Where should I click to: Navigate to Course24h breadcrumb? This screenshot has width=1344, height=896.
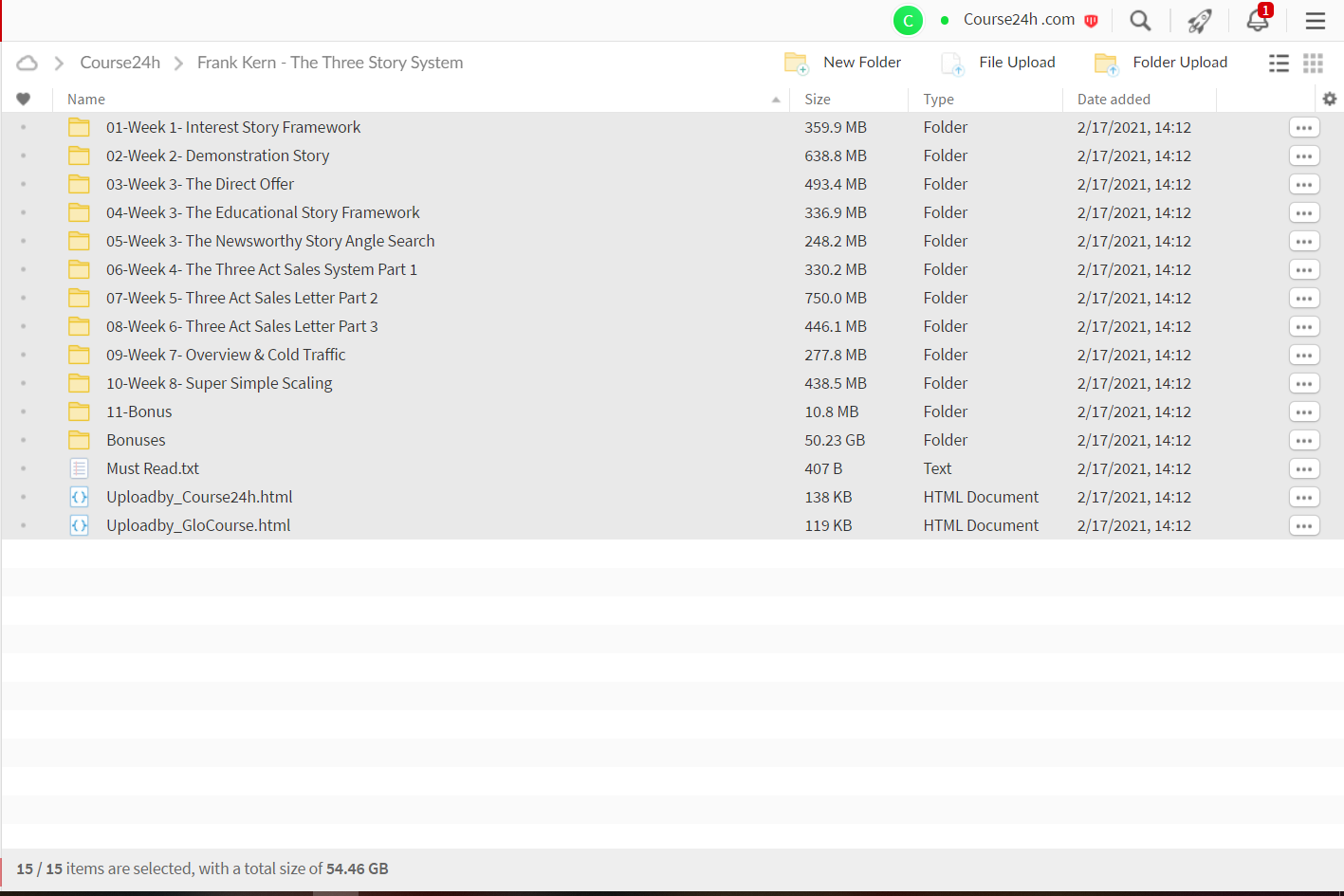120,63
